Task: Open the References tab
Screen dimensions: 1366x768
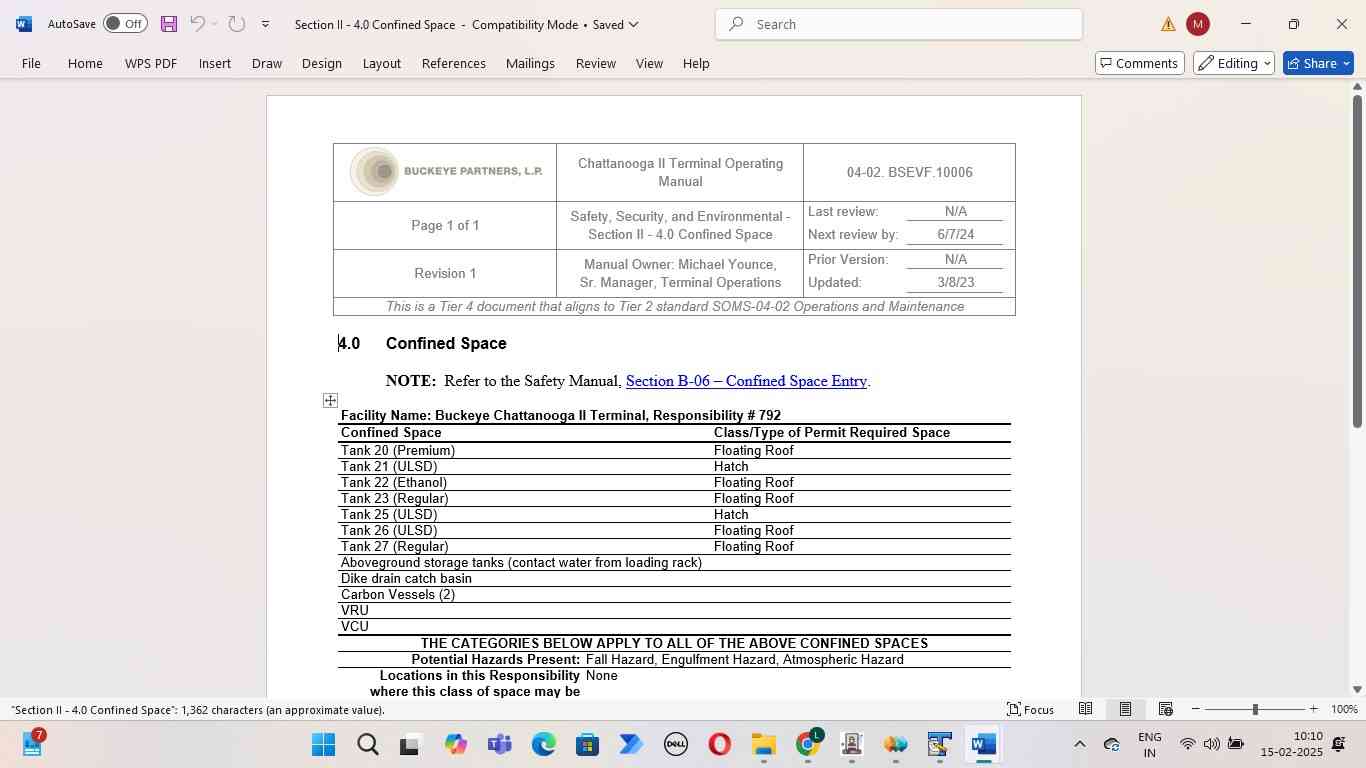Action: tap(454, 63)
